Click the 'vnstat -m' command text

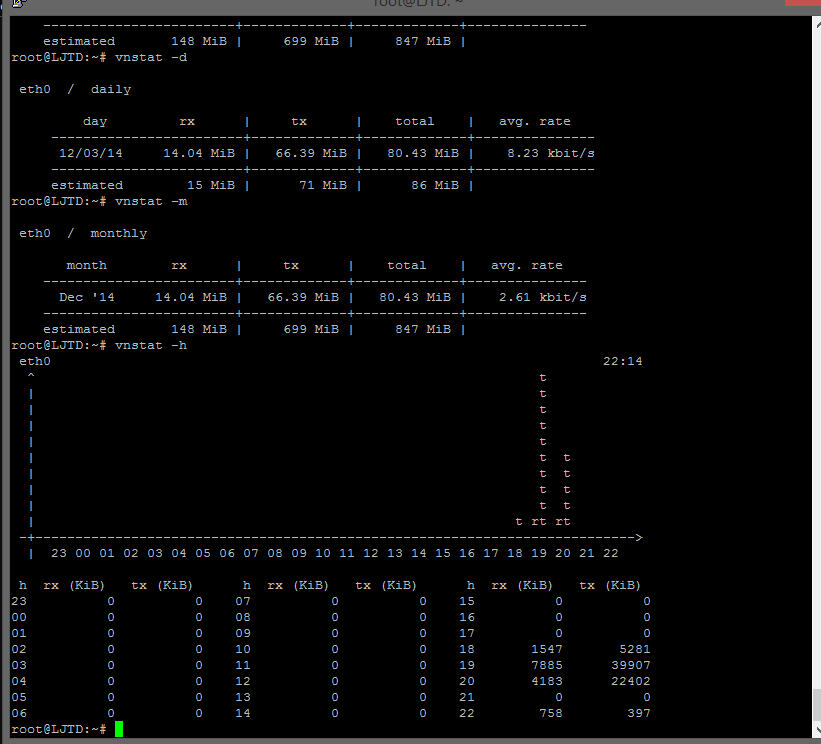[151, 201]
